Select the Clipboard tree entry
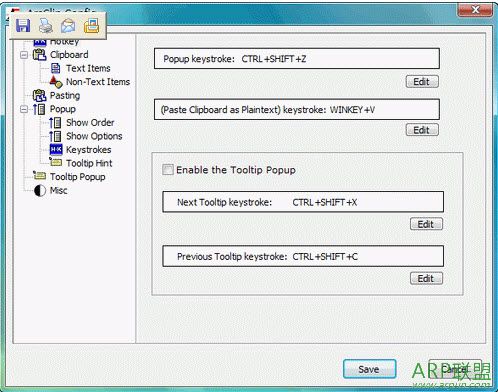 click(x=69, y=55)
